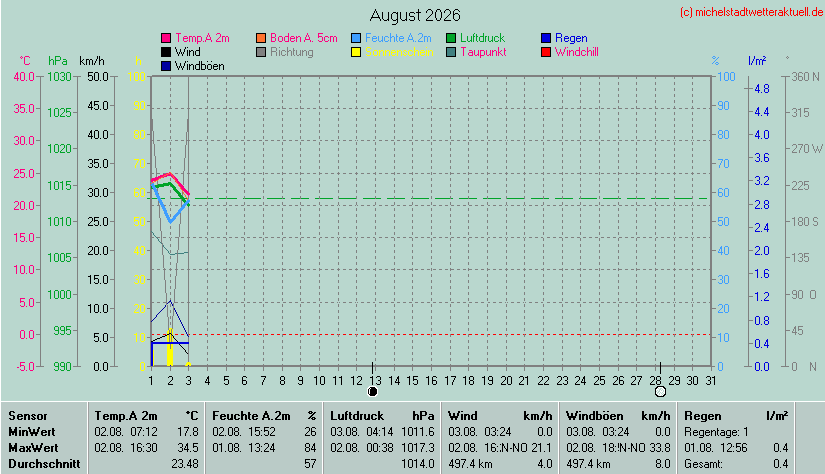Click the 'Windchill' legend label

[577, 52]
